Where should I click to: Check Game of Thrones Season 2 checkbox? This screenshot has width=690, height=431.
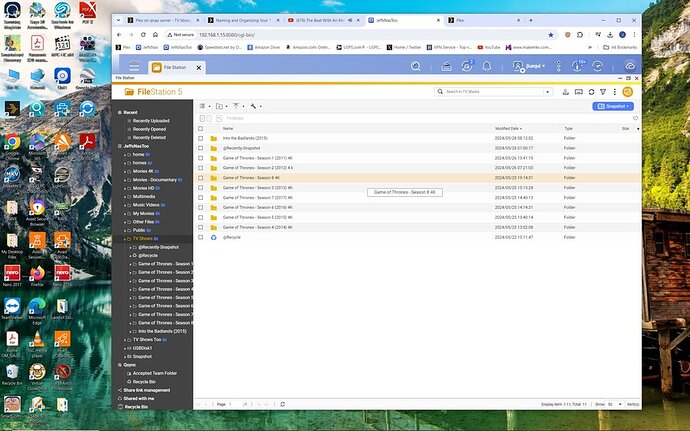pos(200,168)
